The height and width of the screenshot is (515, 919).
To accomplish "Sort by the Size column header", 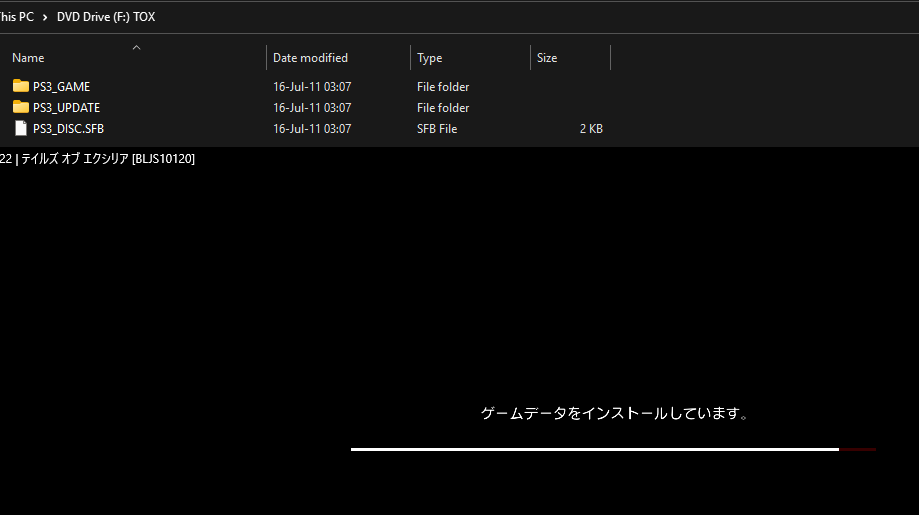I will (547, 58).
